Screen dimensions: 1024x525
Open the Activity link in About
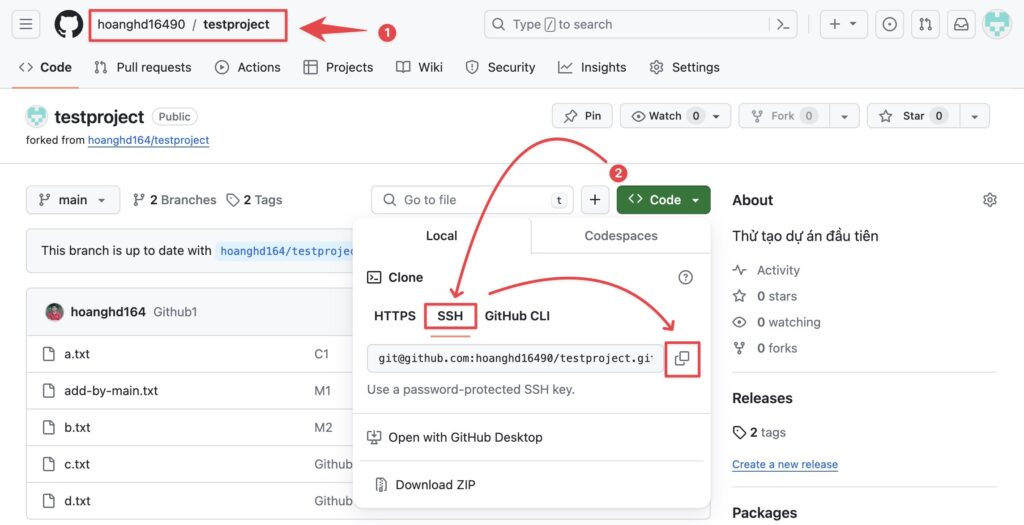pos(766,270)
